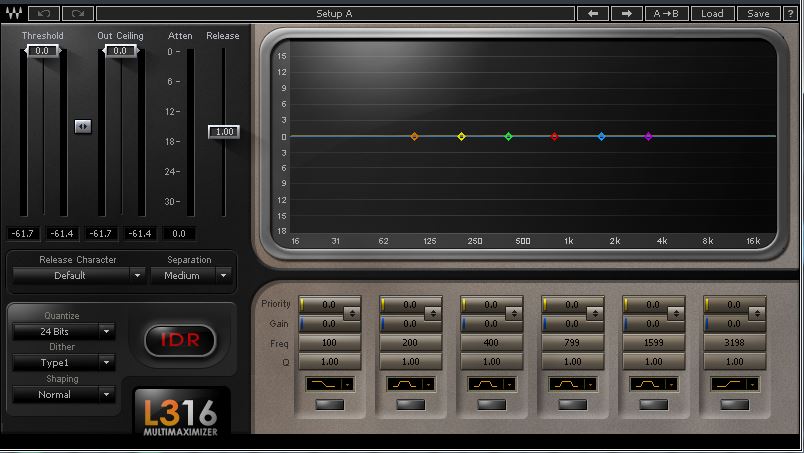Click the redo arrow button
Screen dimensions: 804x453
77,14
